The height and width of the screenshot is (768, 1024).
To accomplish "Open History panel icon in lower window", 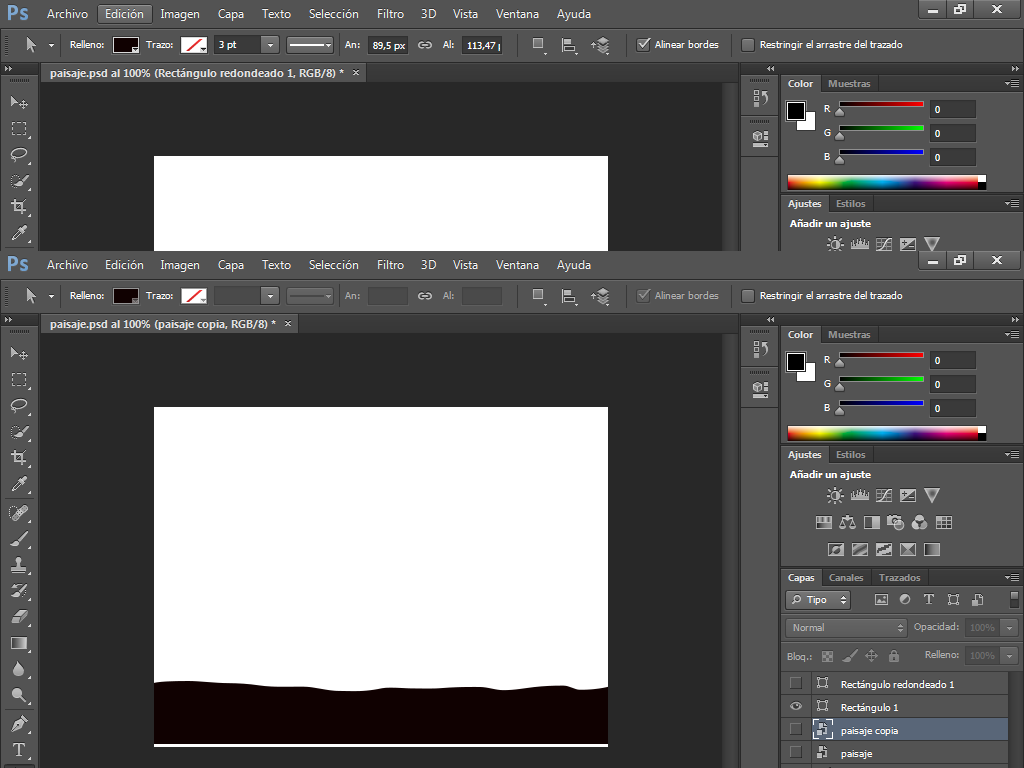I will (x=760, y=349).
